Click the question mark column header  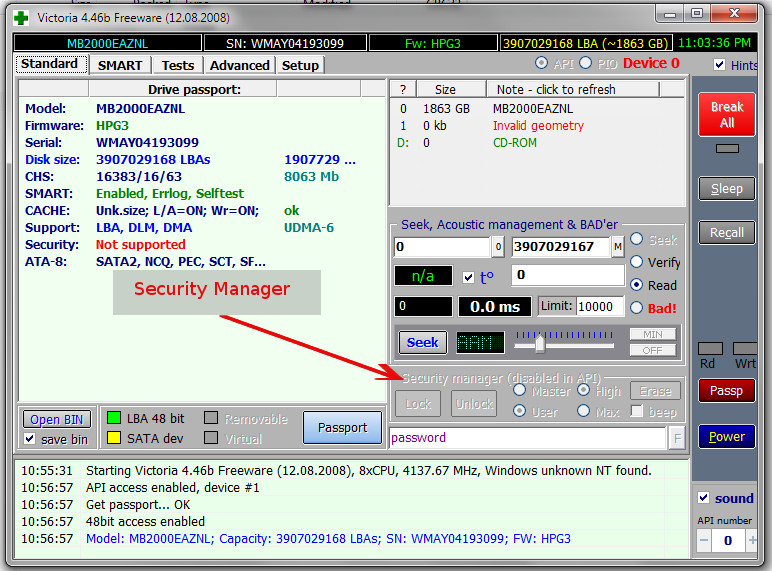pyautogui.click(x=402, y=89)
